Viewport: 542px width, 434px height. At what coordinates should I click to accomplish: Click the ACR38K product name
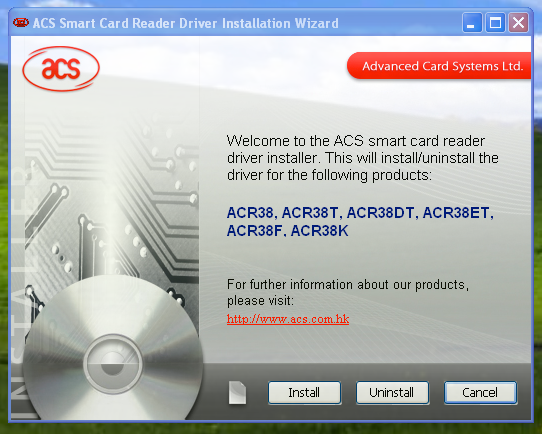click(319, 231)
